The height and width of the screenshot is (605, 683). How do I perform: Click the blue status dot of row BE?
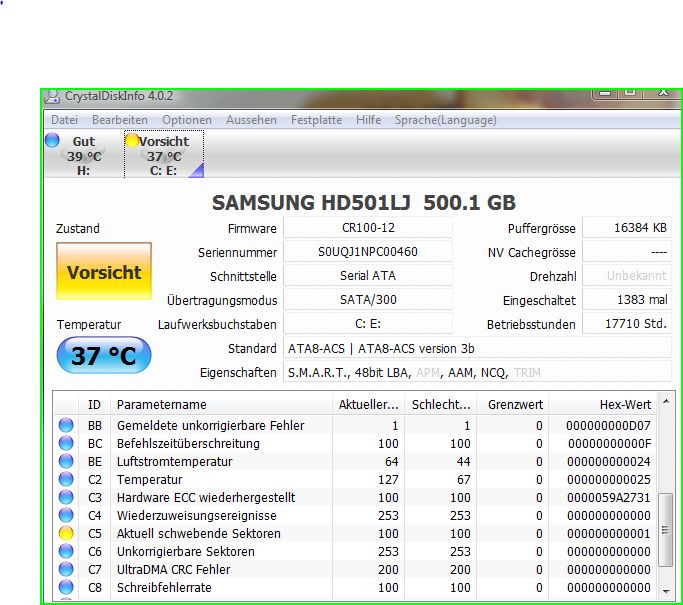pos(66,461)
